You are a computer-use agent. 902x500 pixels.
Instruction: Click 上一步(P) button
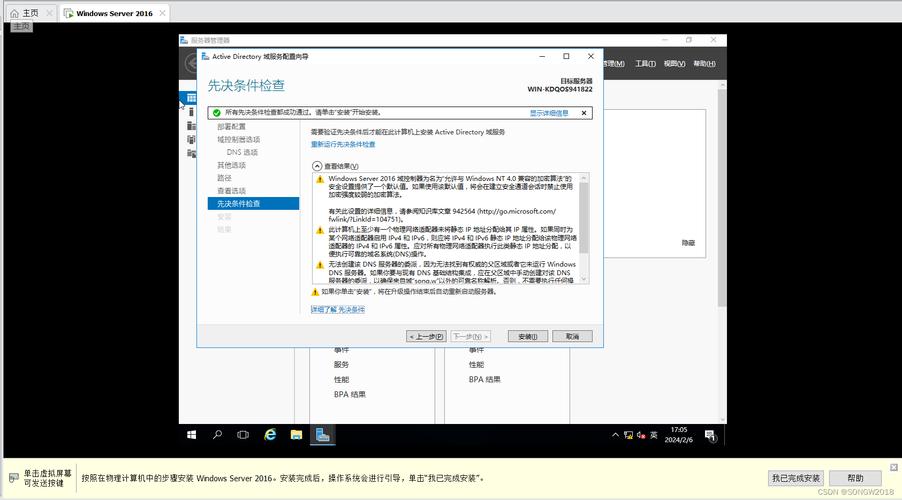click(x=426, y=336)
